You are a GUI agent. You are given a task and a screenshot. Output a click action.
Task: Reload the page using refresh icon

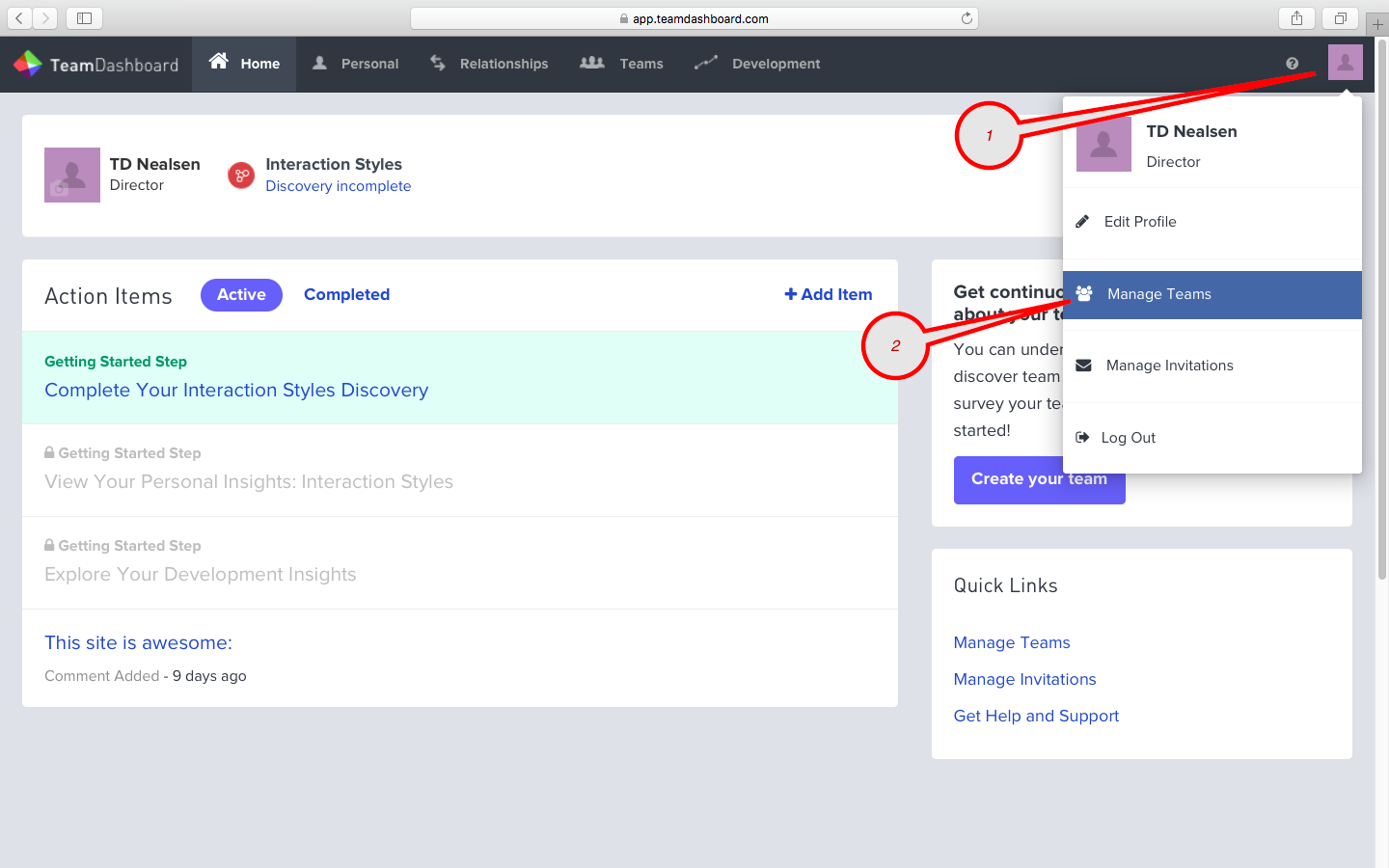coord(967,18)
